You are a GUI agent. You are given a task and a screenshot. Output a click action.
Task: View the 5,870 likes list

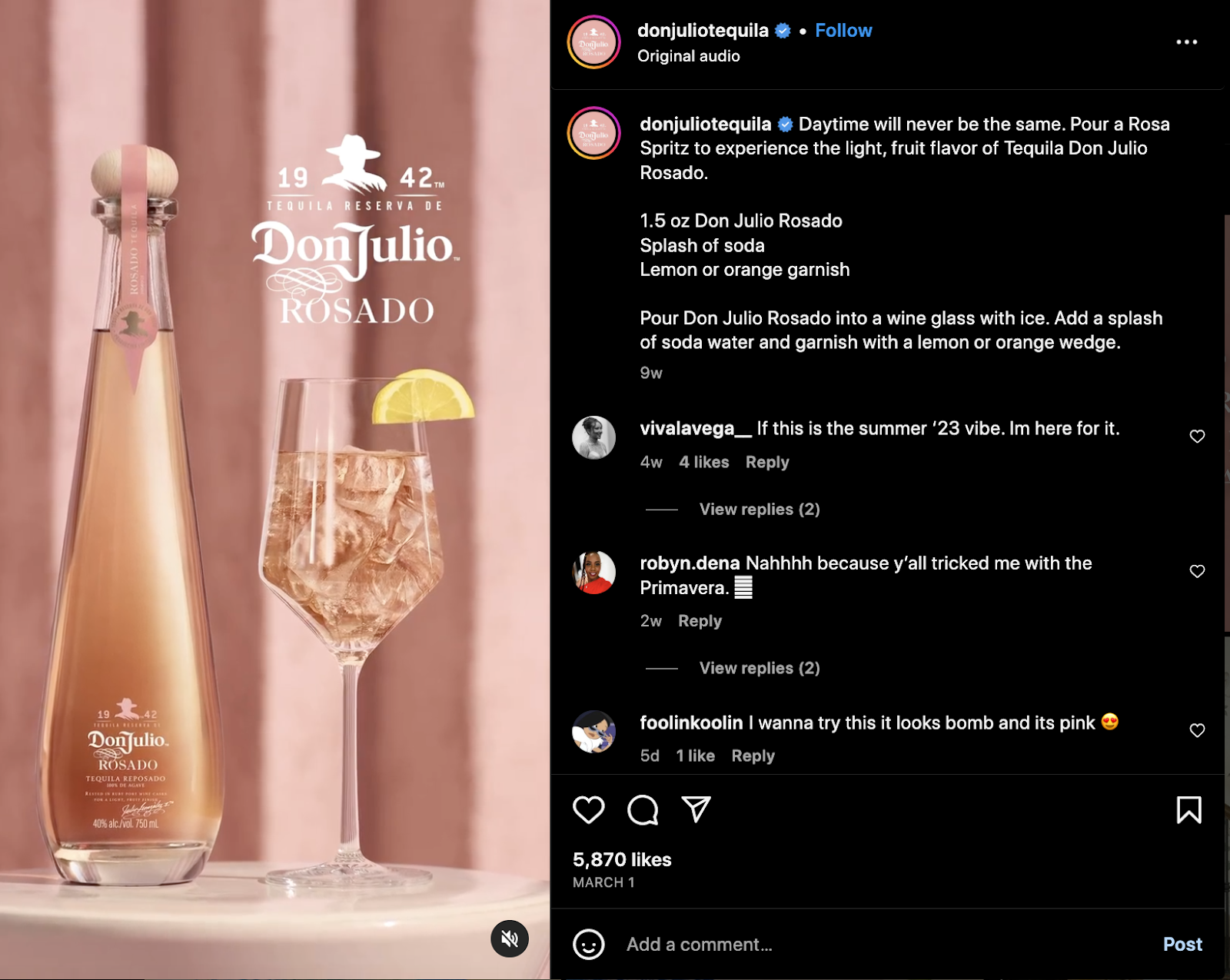coord(622,859)
